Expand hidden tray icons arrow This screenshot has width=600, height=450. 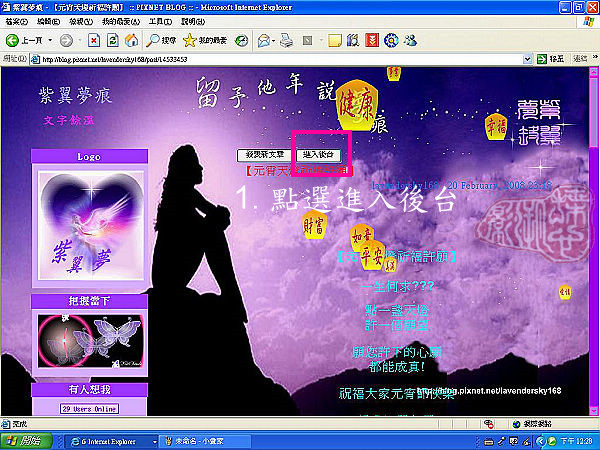tap(540, 441)
